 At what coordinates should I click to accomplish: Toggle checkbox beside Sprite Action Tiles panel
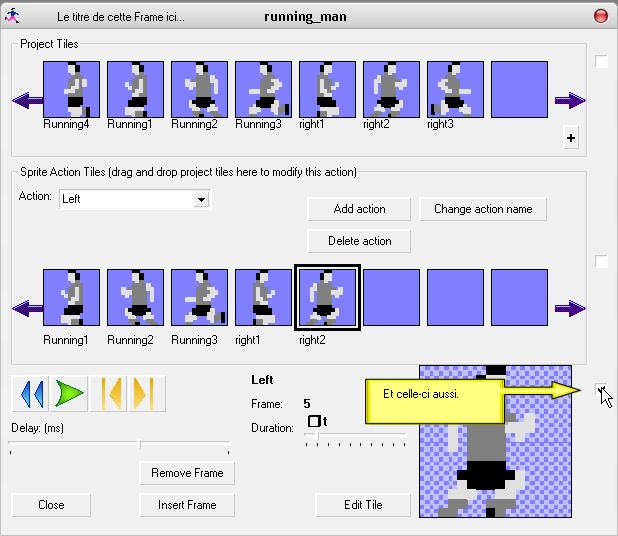pos(601,262)
